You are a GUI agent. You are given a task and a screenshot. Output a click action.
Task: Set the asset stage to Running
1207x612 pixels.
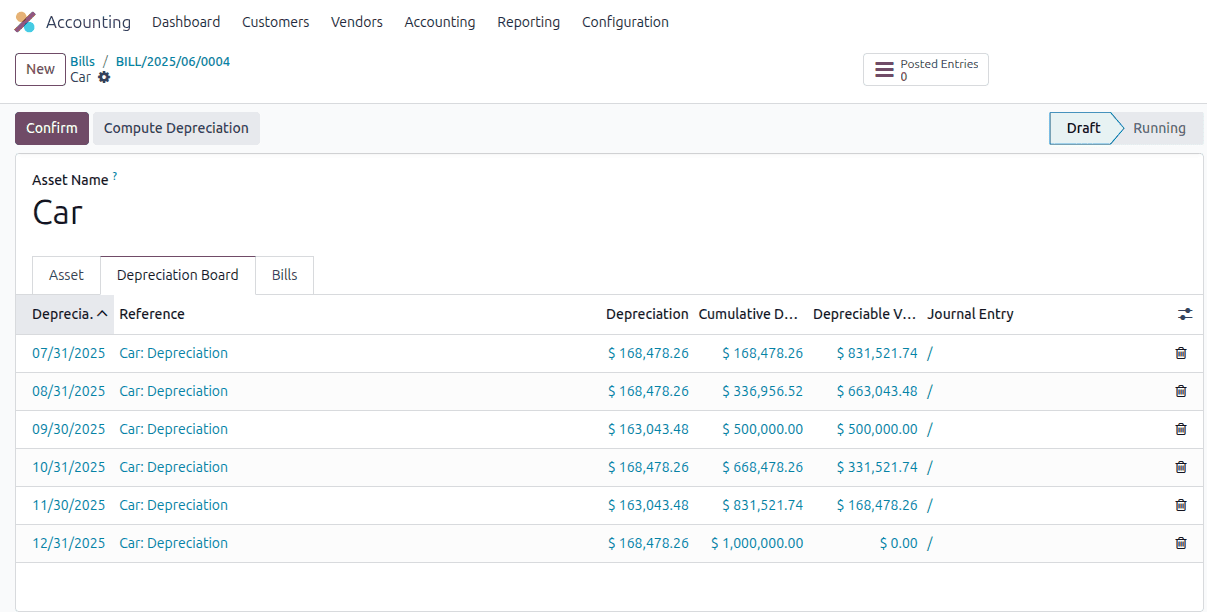click(1158, 128)
